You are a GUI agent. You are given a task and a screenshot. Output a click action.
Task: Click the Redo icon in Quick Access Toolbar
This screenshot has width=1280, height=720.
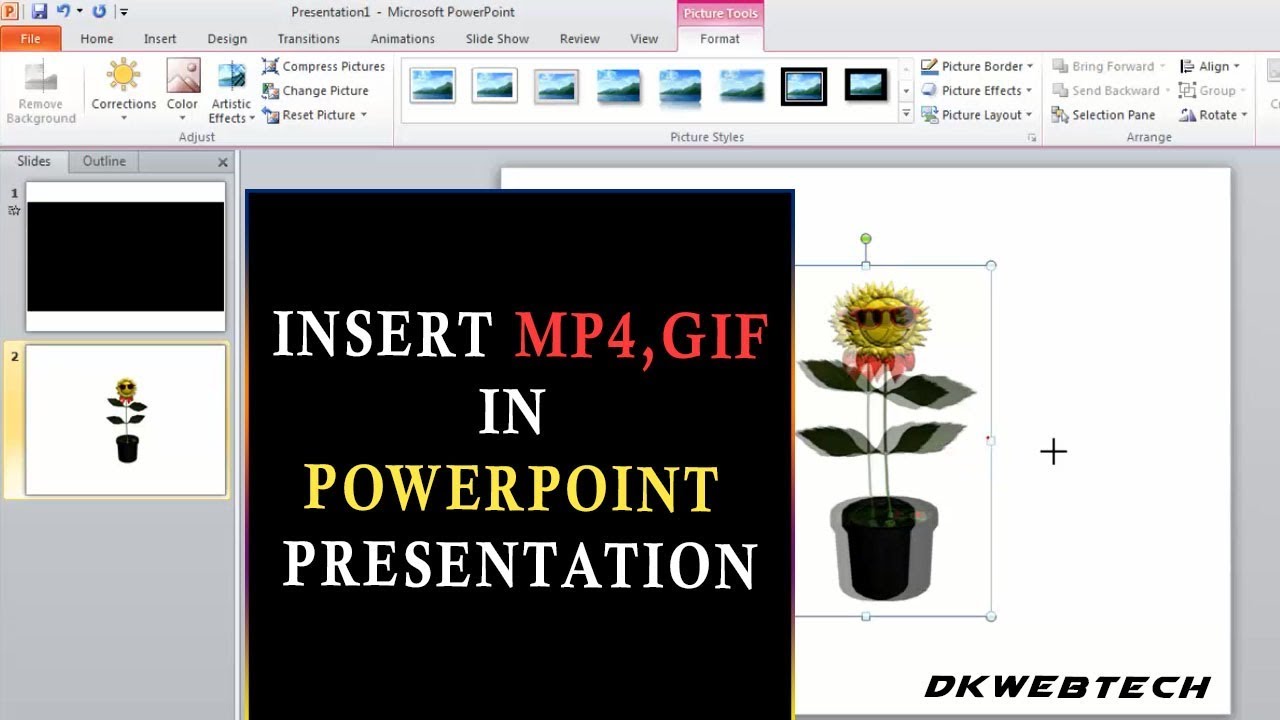[x=99, y=12]
